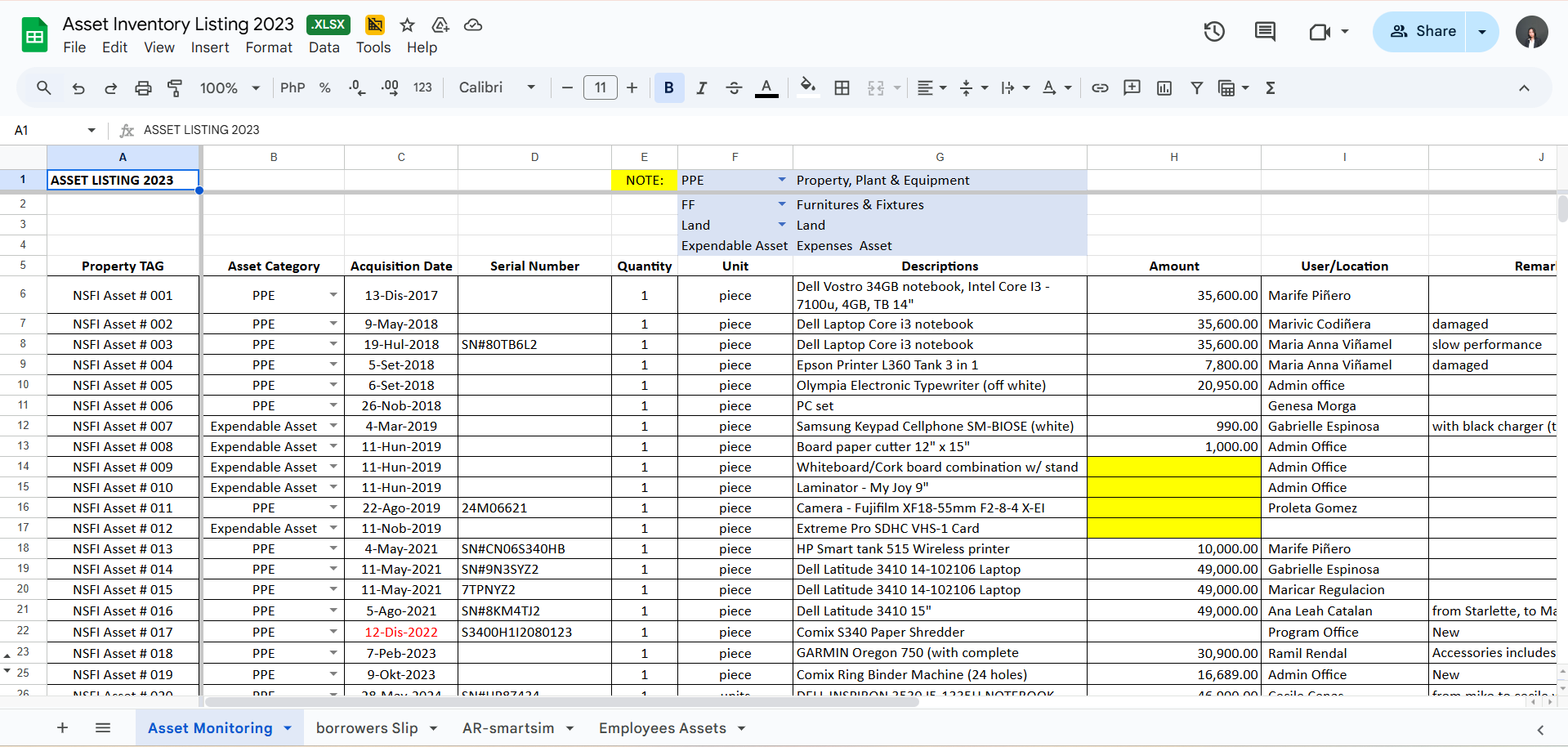Viewport: 1568px width, 747px height.
Task: Click the Print icon in toolbar
Action: click(143, 88)
